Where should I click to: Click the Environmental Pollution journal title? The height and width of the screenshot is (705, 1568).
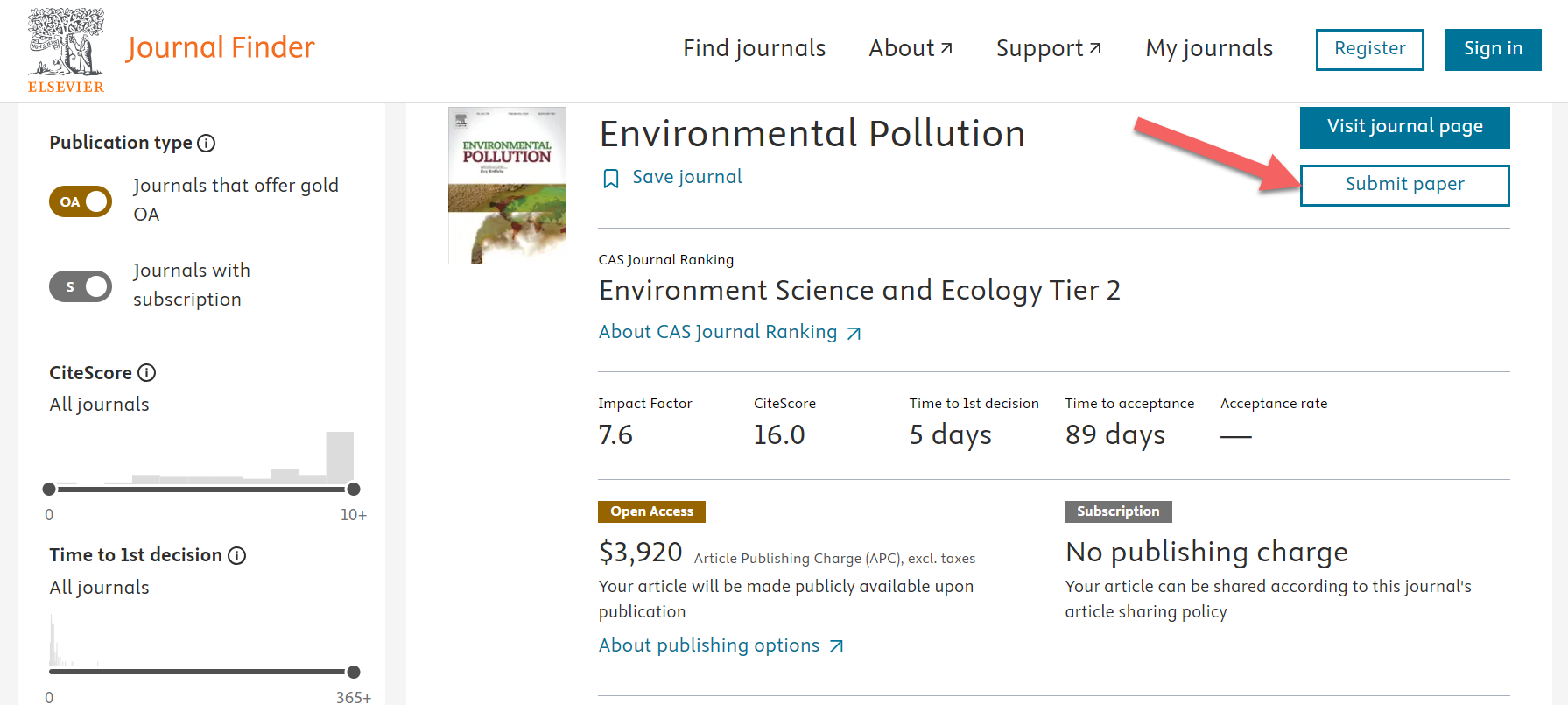(x=812, y=134)
